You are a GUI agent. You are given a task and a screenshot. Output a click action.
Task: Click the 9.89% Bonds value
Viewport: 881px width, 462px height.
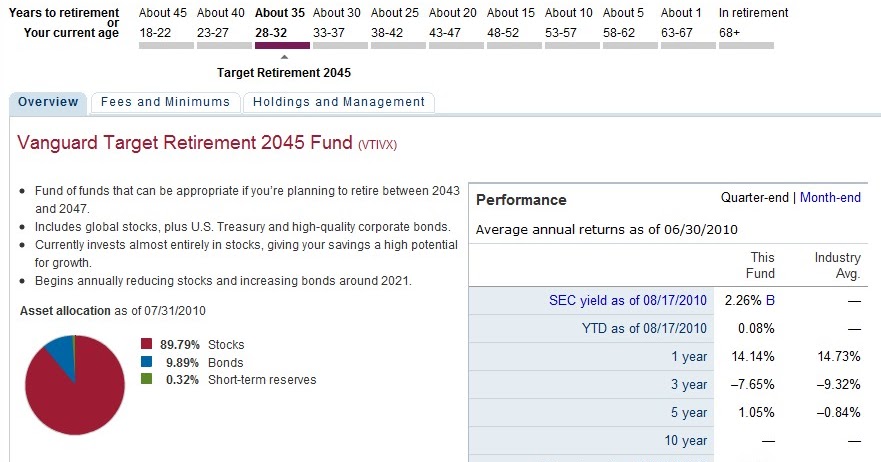tap(182, 363)
